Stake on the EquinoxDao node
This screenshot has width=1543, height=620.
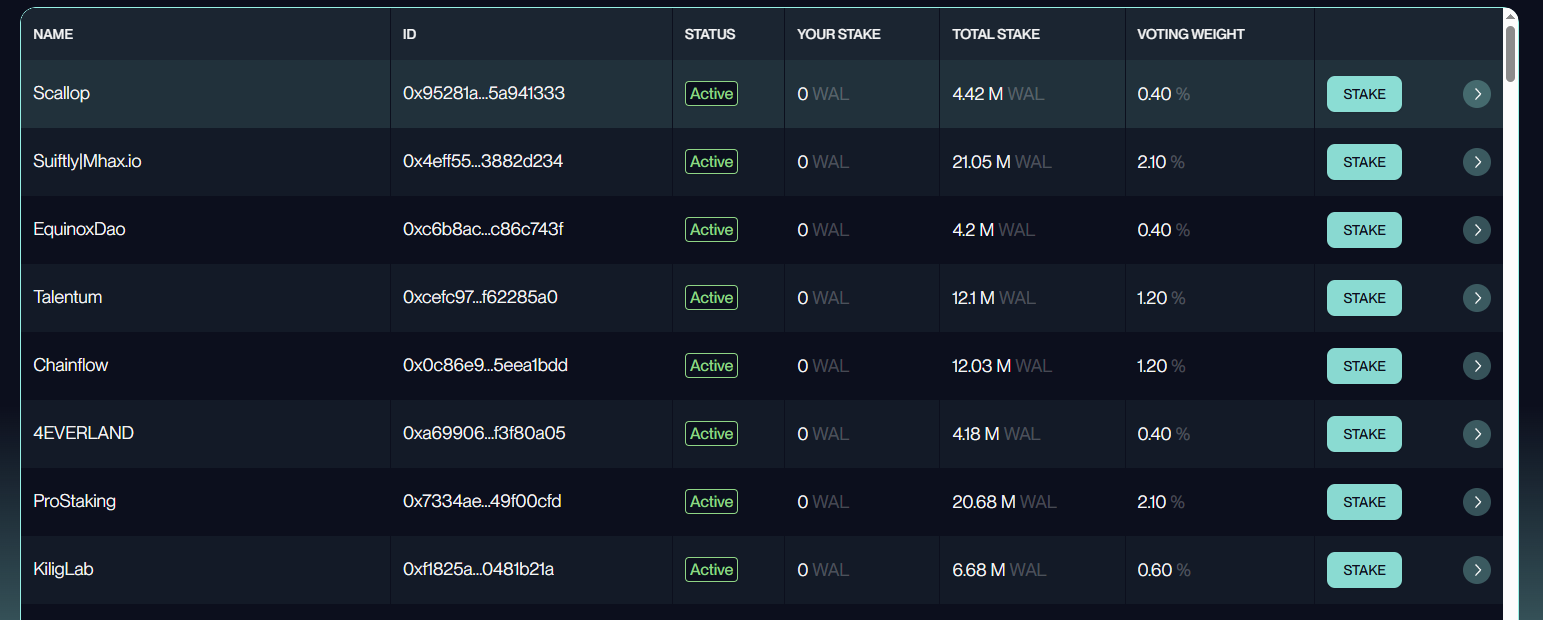point(1364,230)
